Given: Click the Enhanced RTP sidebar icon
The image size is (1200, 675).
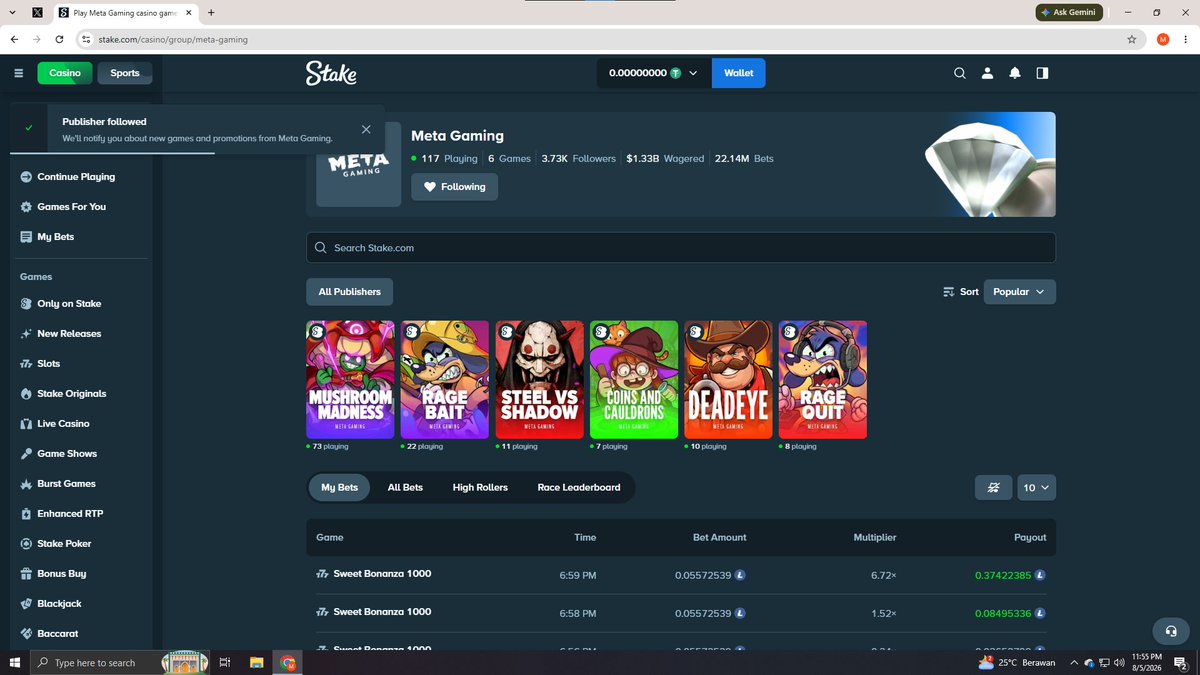Looking at the screenshot, I should [x=27, y=514].
